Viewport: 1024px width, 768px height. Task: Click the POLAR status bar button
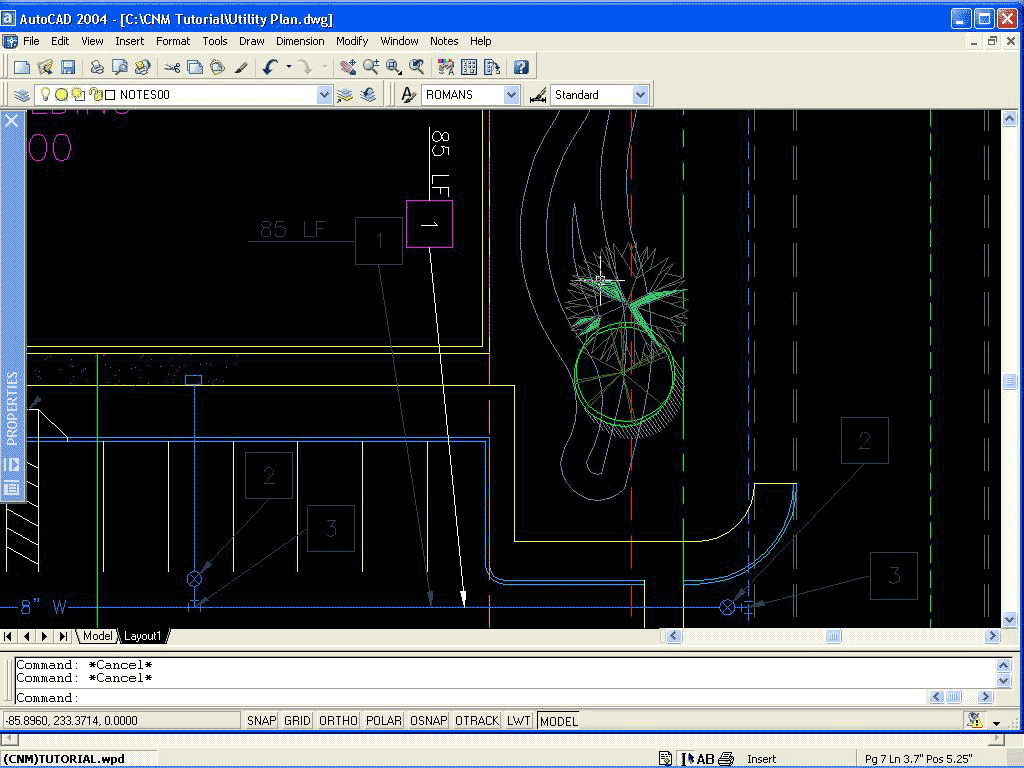pos(383,720)
